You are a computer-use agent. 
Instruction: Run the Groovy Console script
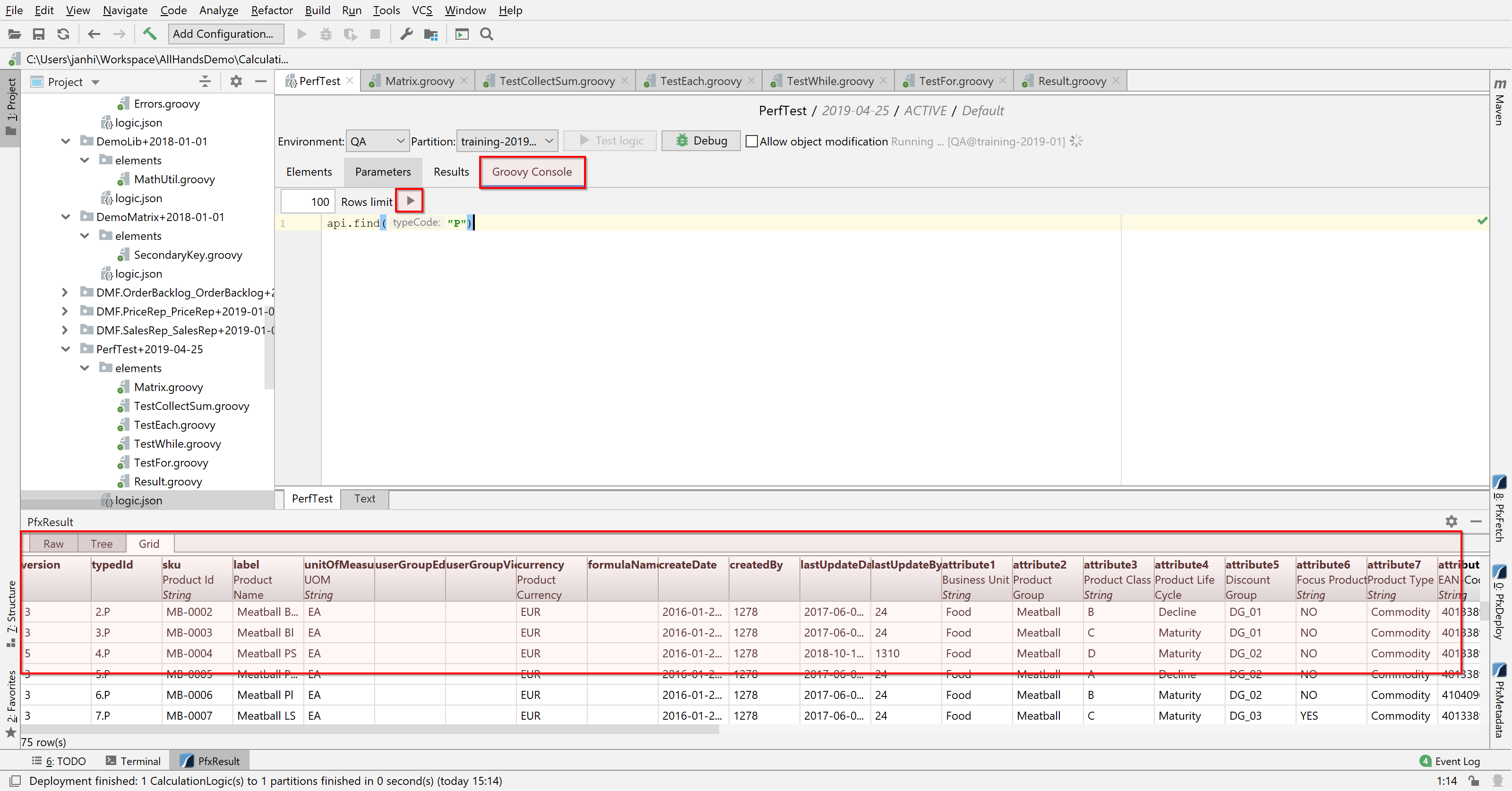410,201
